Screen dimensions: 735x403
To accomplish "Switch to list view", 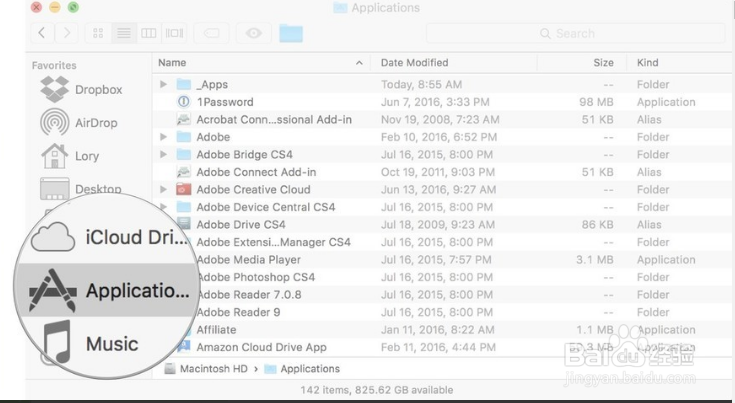I will [124, 33].
